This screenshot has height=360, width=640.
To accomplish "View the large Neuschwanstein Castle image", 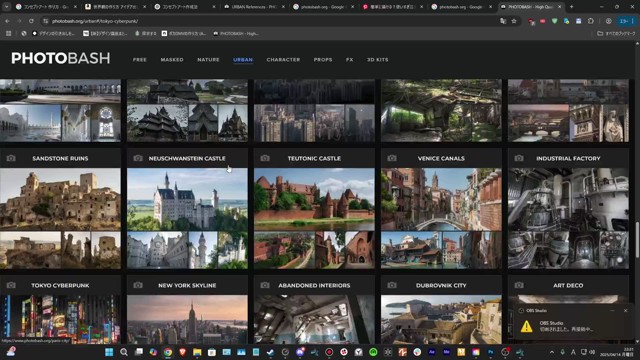I will (x=187, y=199).
